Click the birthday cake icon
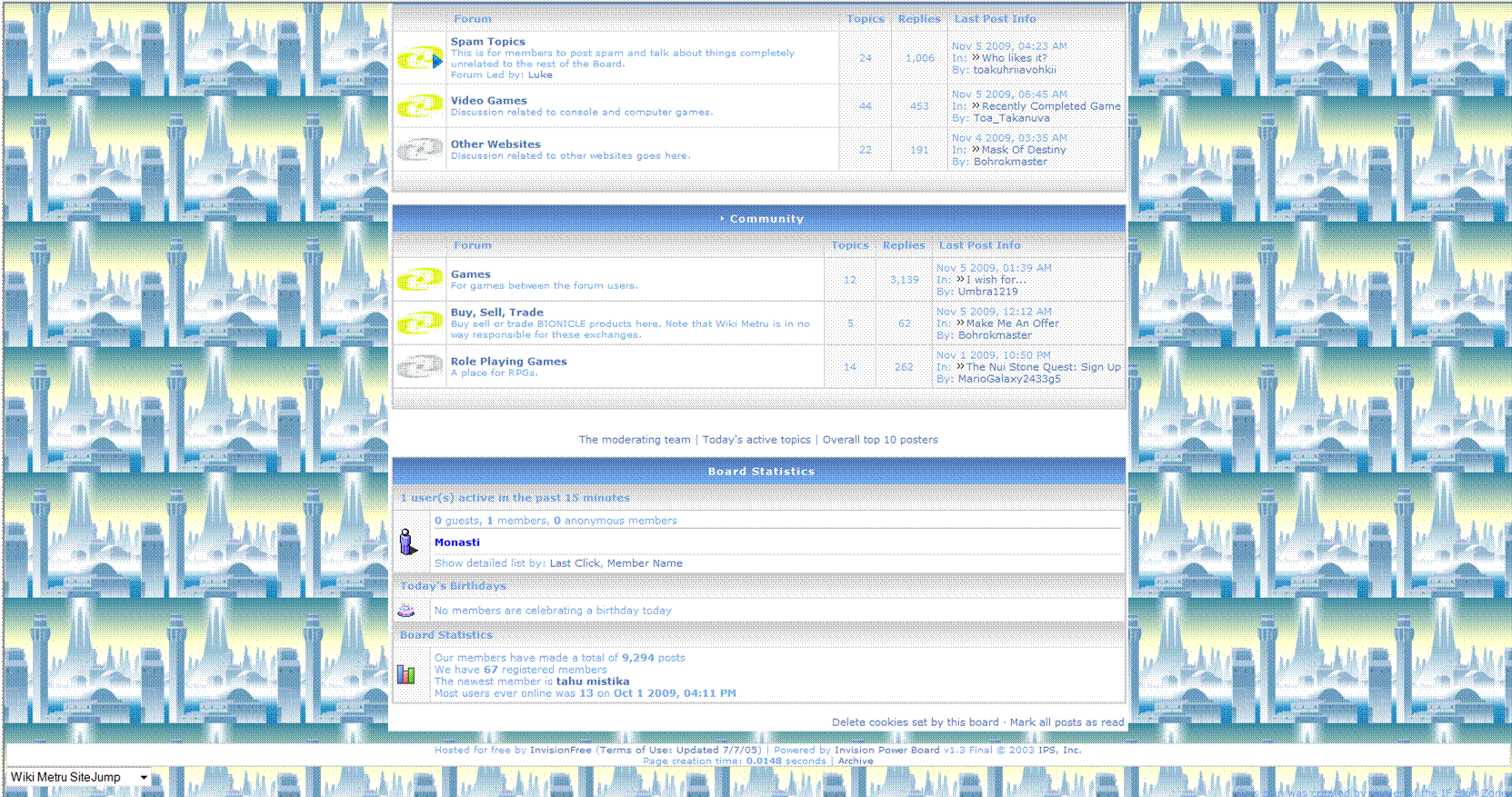Screen dimensions: 1512x797 coord(406,611)
